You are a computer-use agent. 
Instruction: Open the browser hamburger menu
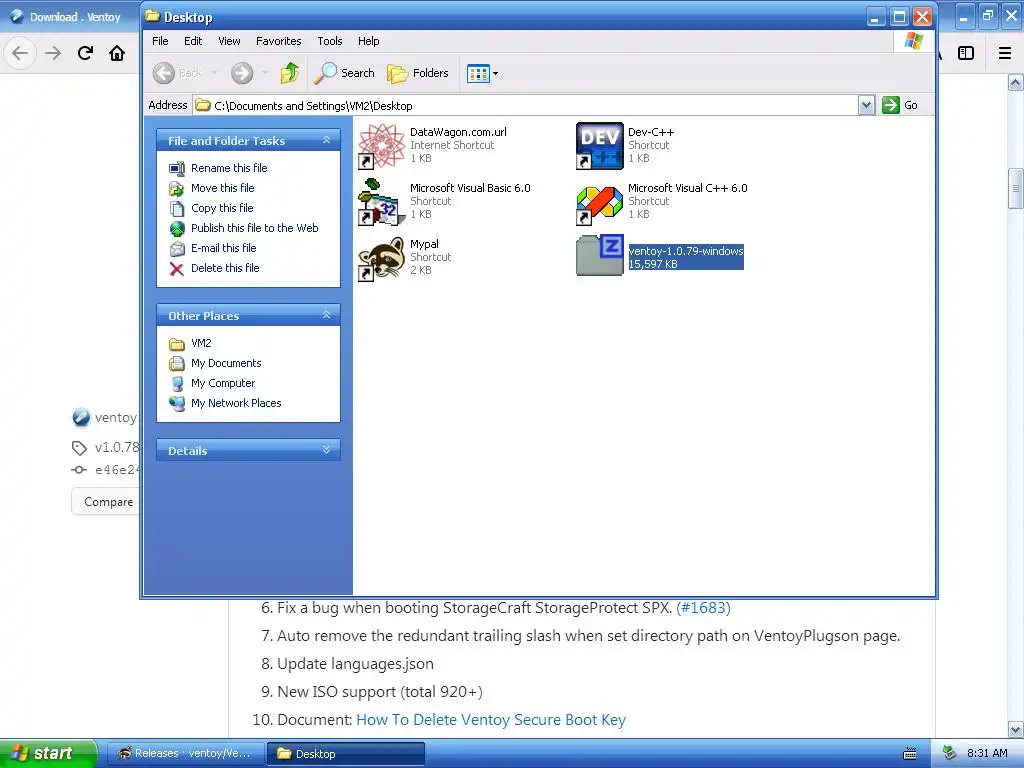[1005, 53]
